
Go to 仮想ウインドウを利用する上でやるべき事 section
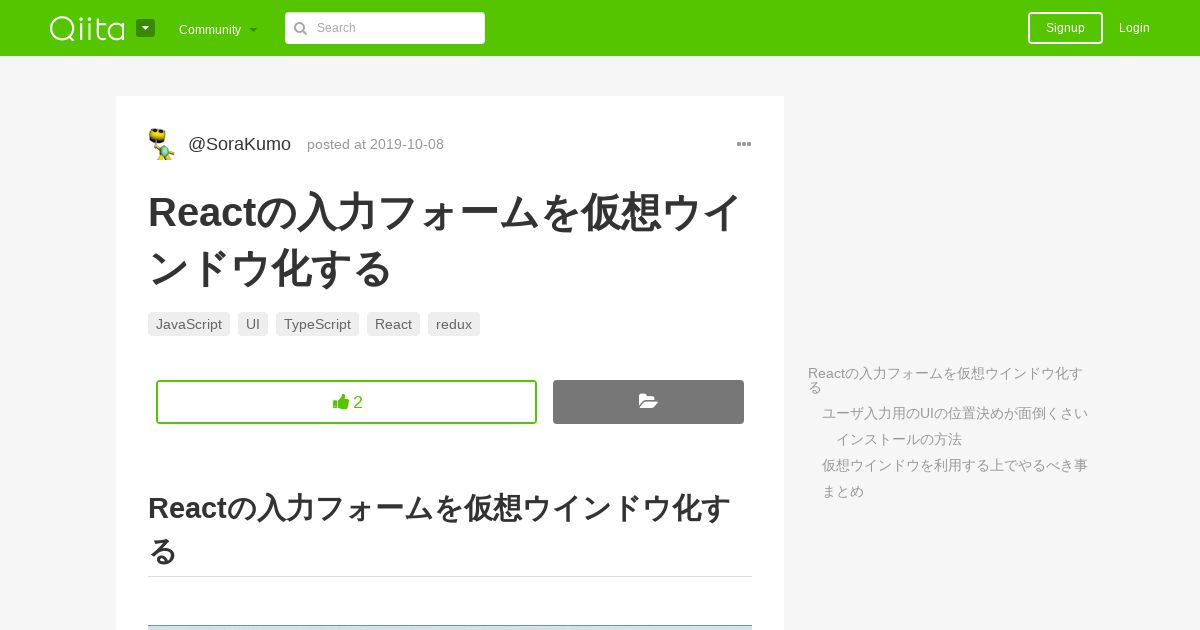[955, 465]
